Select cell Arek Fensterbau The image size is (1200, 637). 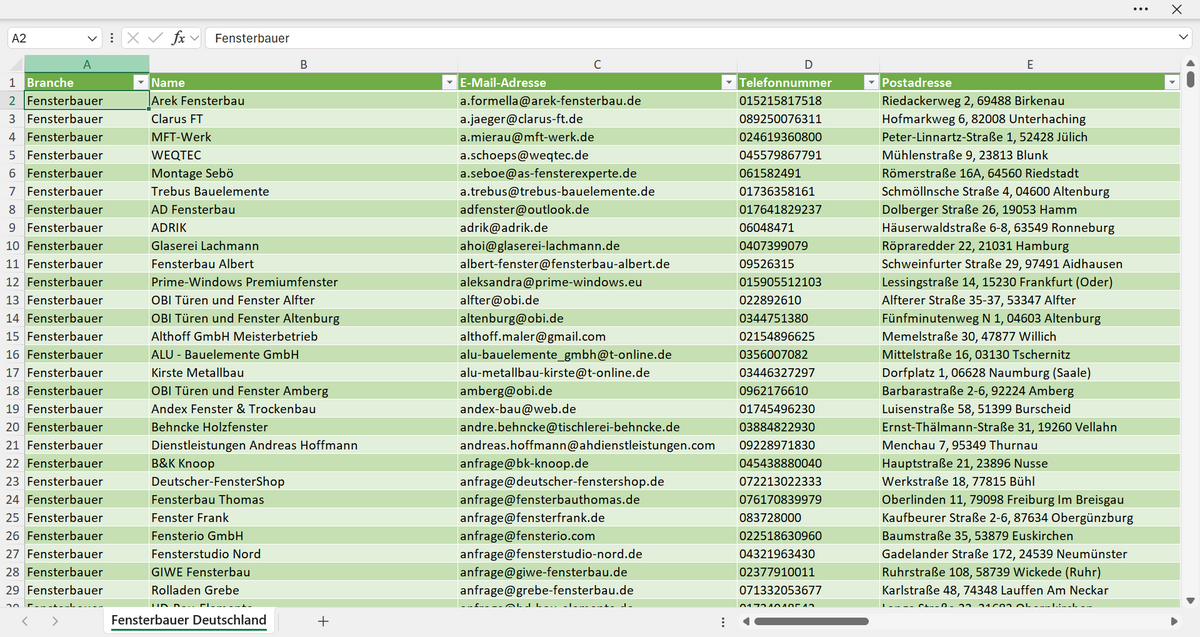coord(303,101)
